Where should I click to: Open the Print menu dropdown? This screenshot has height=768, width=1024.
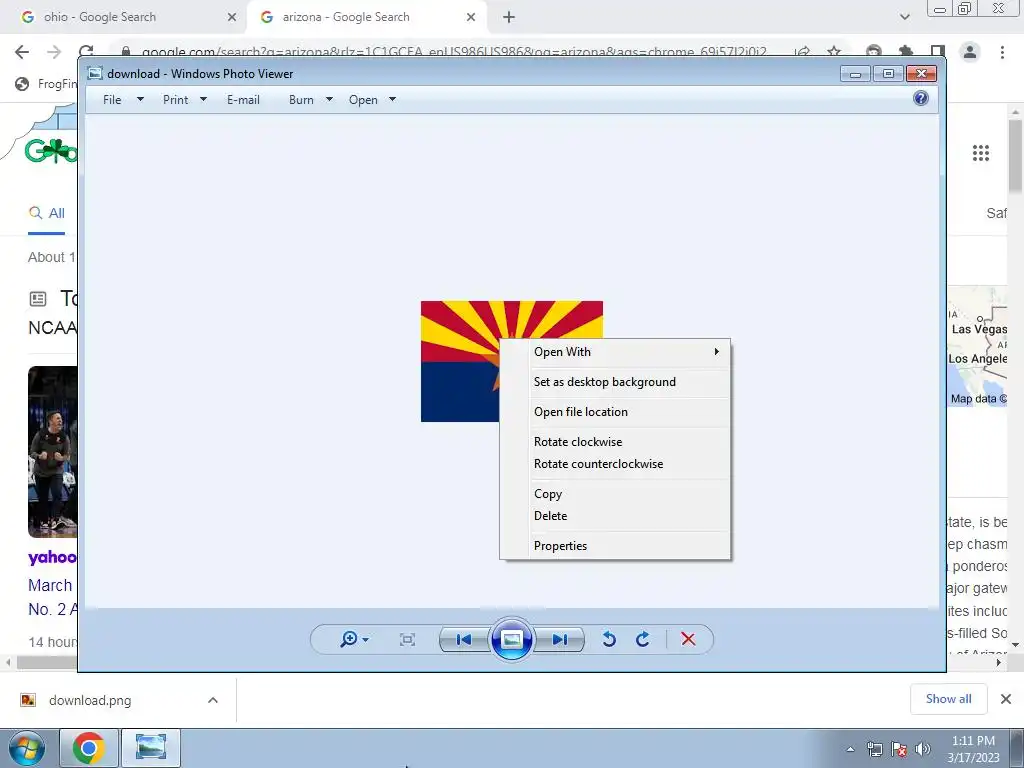pos(185,100)
